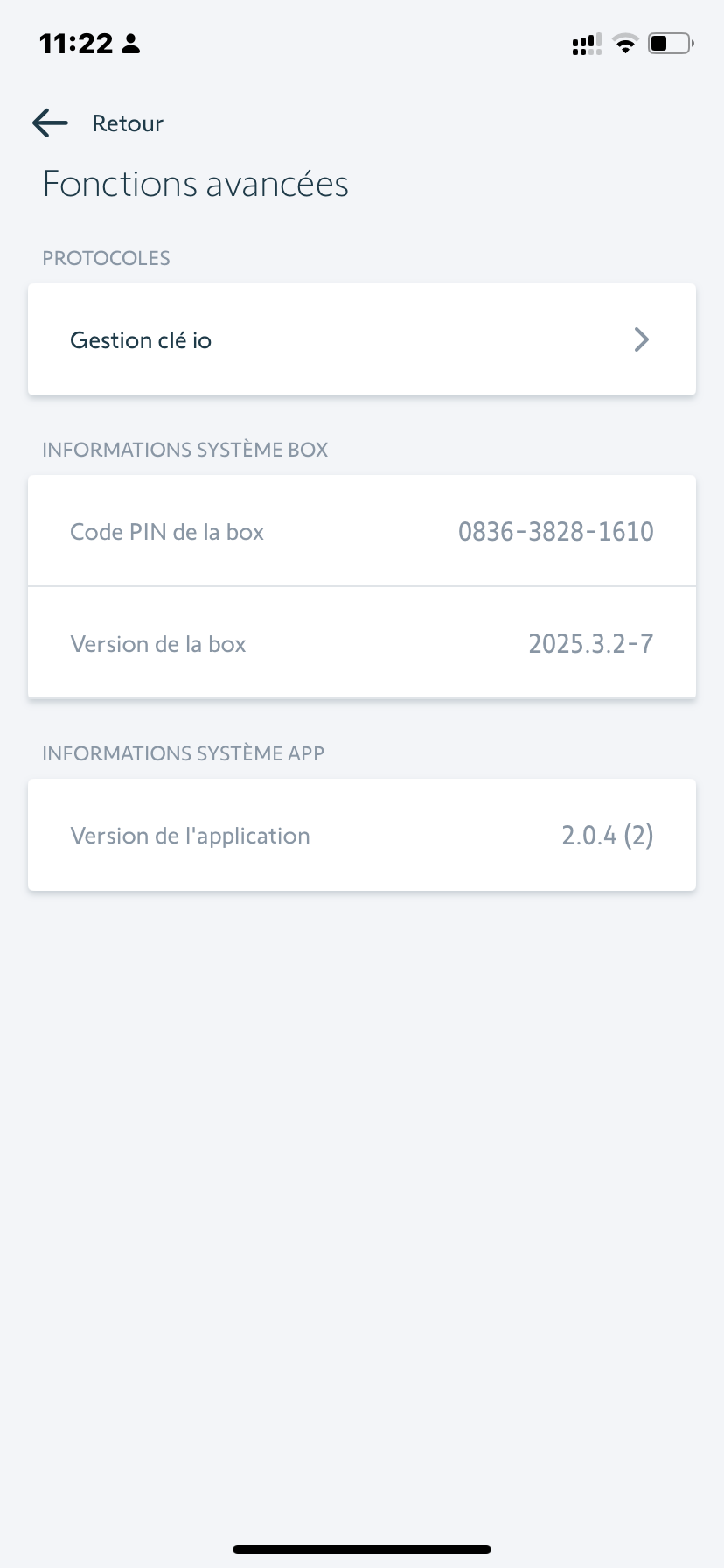The height and width of the screenshot is (1568, 724).
Task: Click the Fonctions avancées page title
Action: 196,185
